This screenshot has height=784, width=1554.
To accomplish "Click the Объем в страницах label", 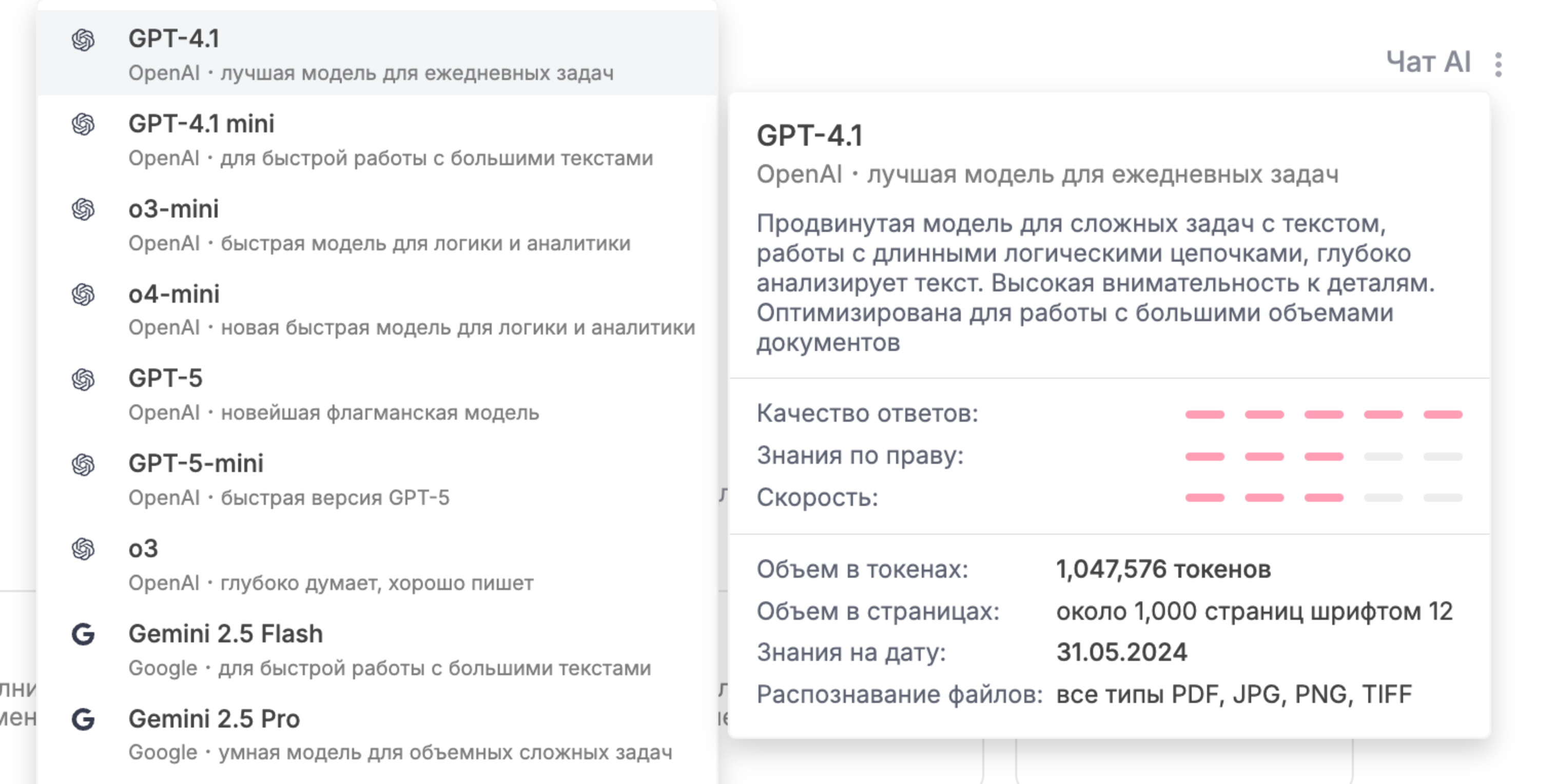I will click(x=878, y=612).
